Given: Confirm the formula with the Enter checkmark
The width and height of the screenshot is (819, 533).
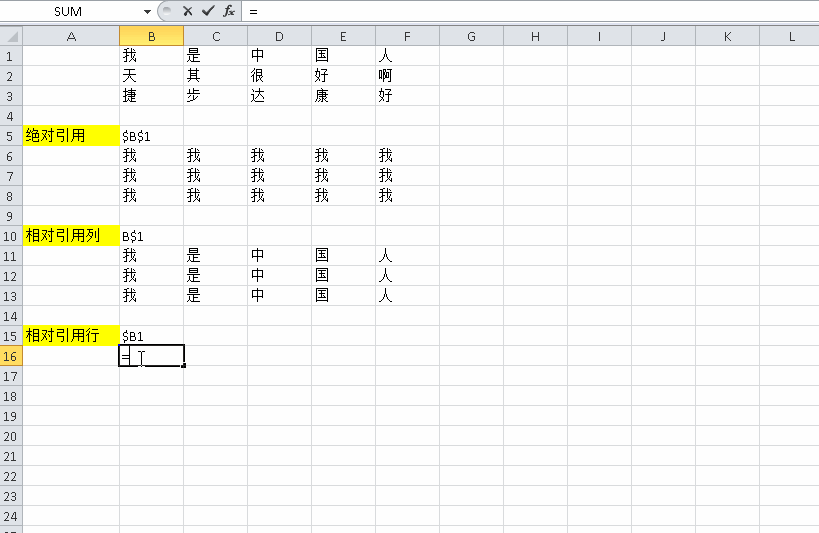Looking at the screenshot, I should click(208, 11).
